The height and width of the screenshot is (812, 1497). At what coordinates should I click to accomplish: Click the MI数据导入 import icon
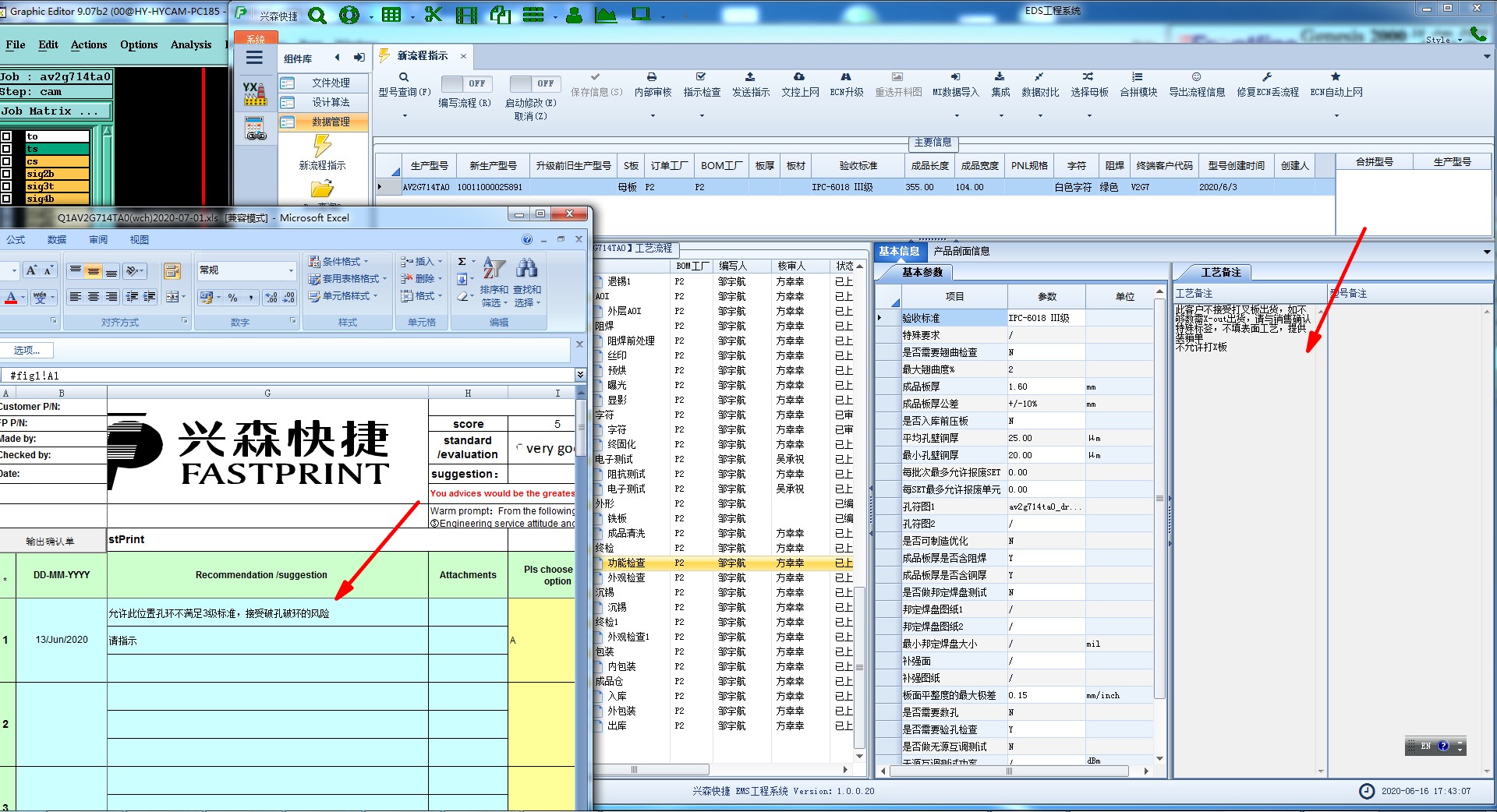point(955,77)
